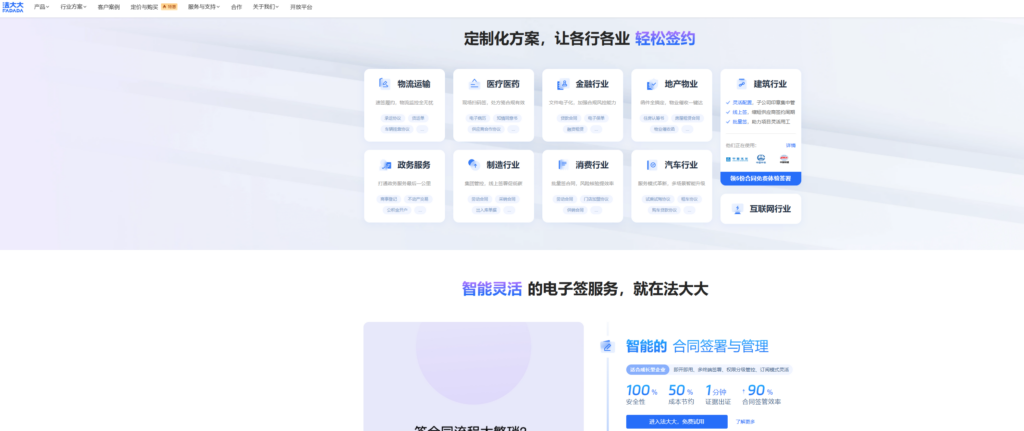Click 进入法大大，免费试用 button
Viewport: 1024px width, 431px height.
coord(677,422)
